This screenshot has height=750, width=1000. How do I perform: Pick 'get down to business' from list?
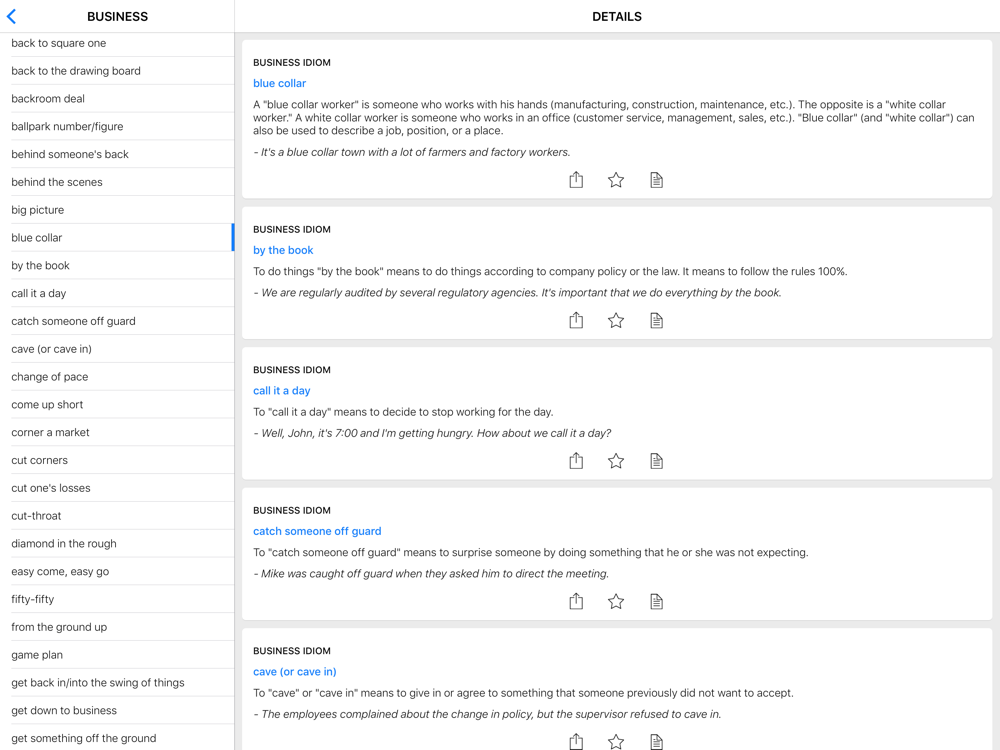pyautogui.click(x=64, y=711)
